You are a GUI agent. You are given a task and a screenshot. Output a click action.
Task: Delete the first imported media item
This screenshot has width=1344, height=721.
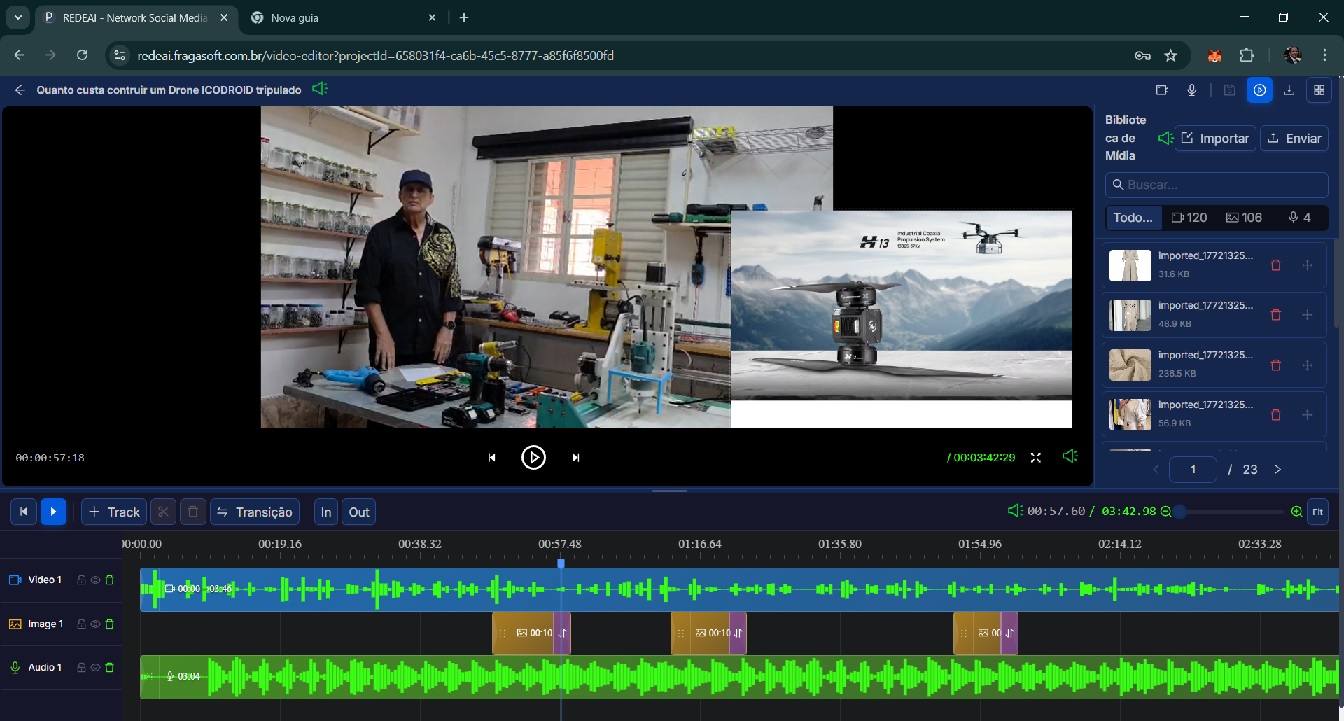(1275, 266)
